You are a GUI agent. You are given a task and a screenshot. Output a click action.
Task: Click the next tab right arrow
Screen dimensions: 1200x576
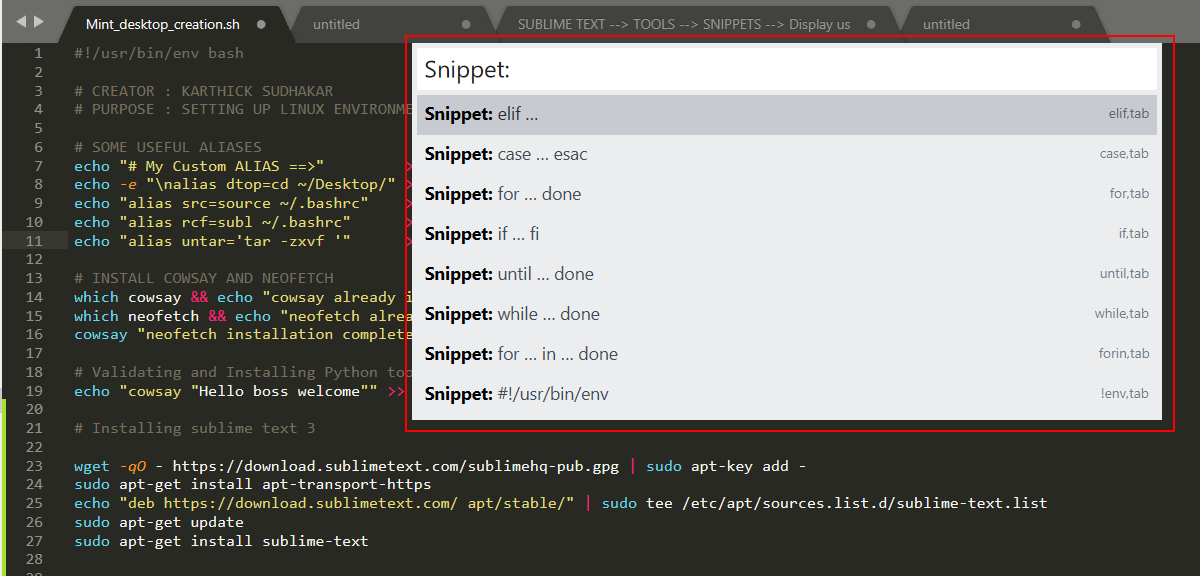pyautogui.click(x=39, y=21)
